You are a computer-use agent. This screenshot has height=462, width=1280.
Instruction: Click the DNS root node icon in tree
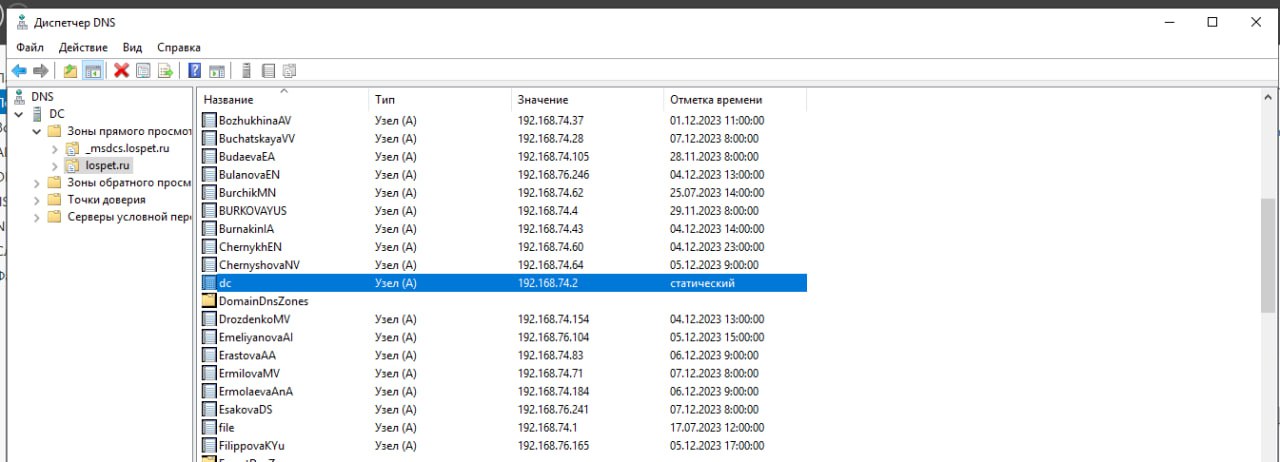tap(21, 97)
